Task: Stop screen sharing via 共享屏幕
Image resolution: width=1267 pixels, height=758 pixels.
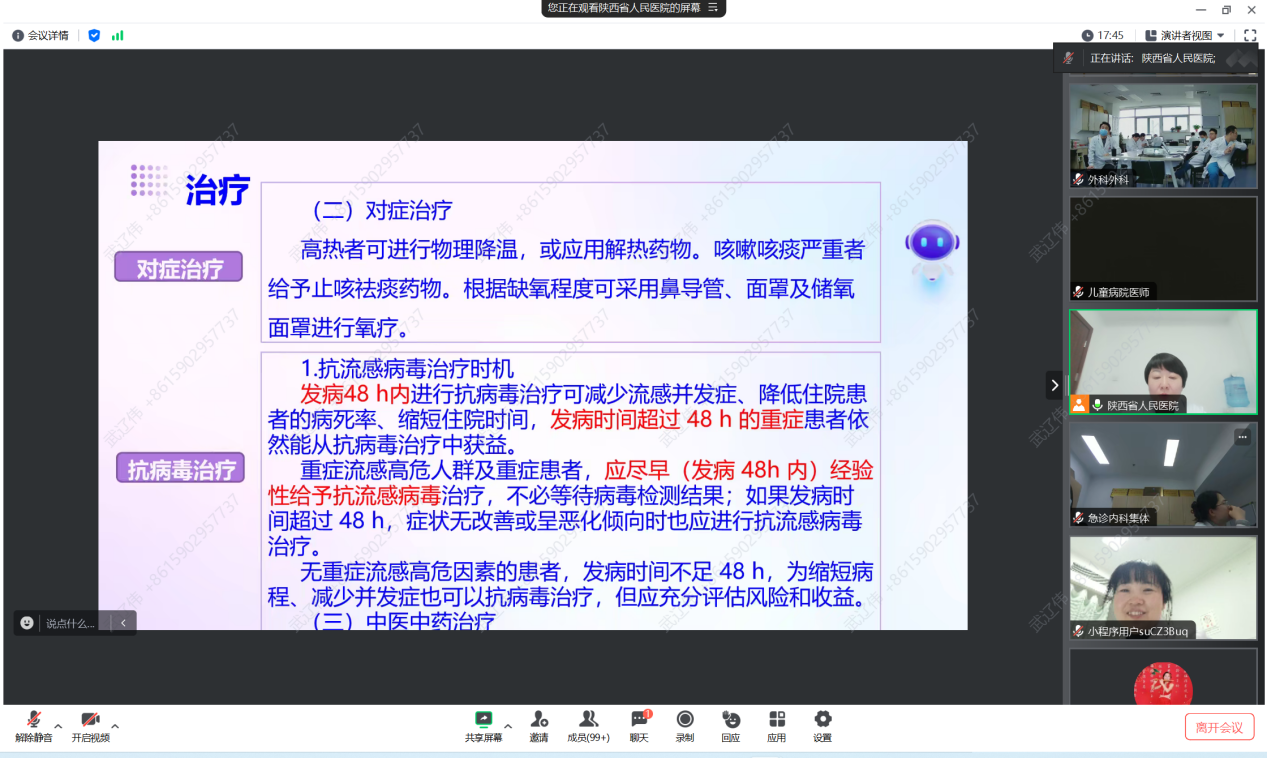Action: (484, 725)
